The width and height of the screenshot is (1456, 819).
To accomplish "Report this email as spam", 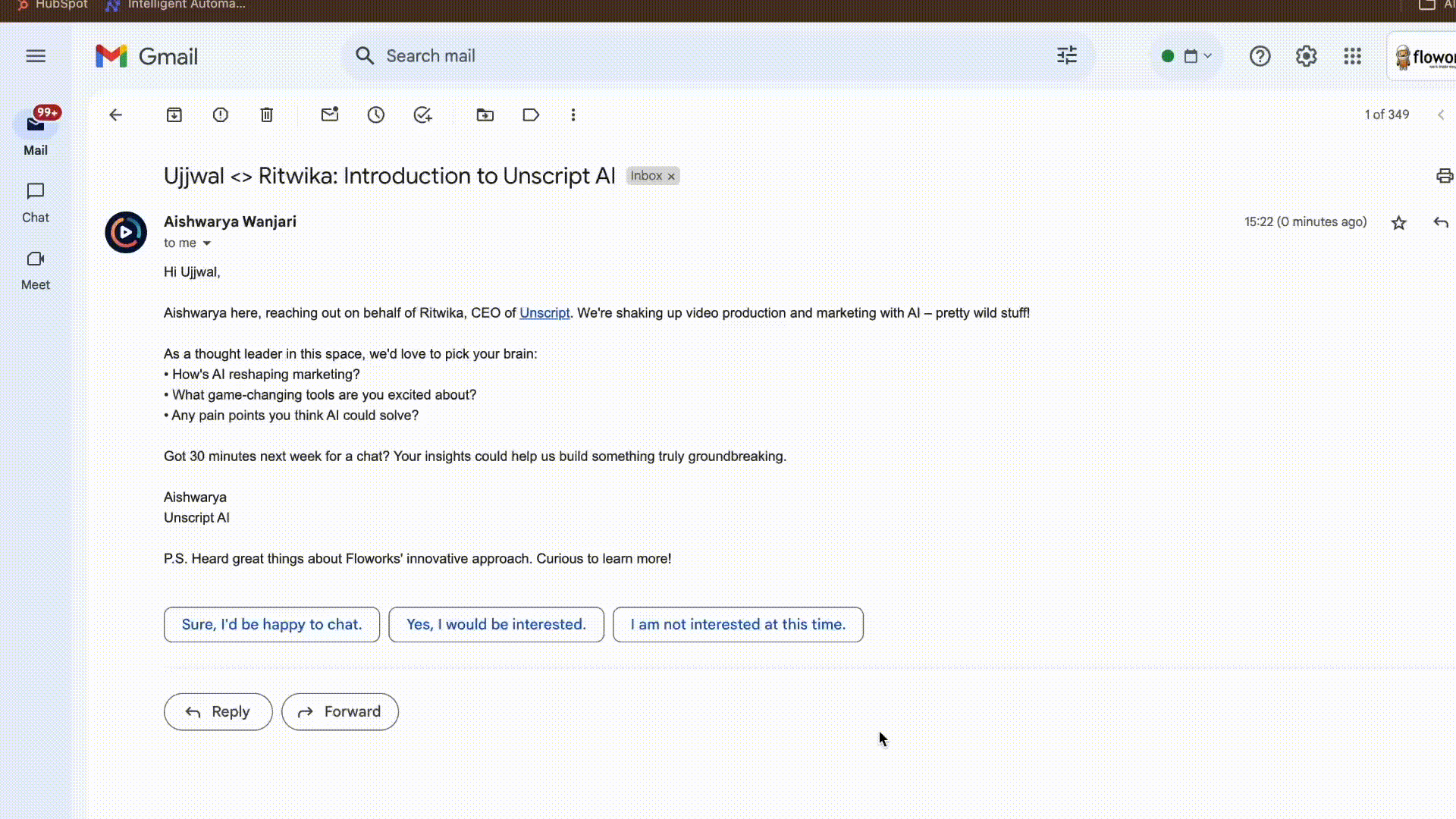I will 221,115.
